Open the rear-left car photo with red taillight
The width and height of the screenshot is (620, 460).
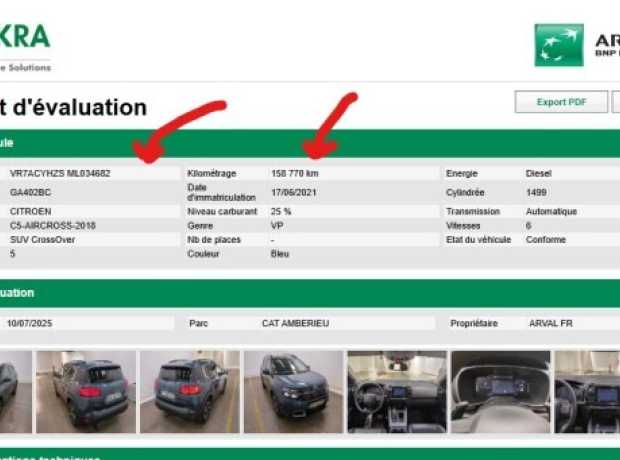coord(86,392)
